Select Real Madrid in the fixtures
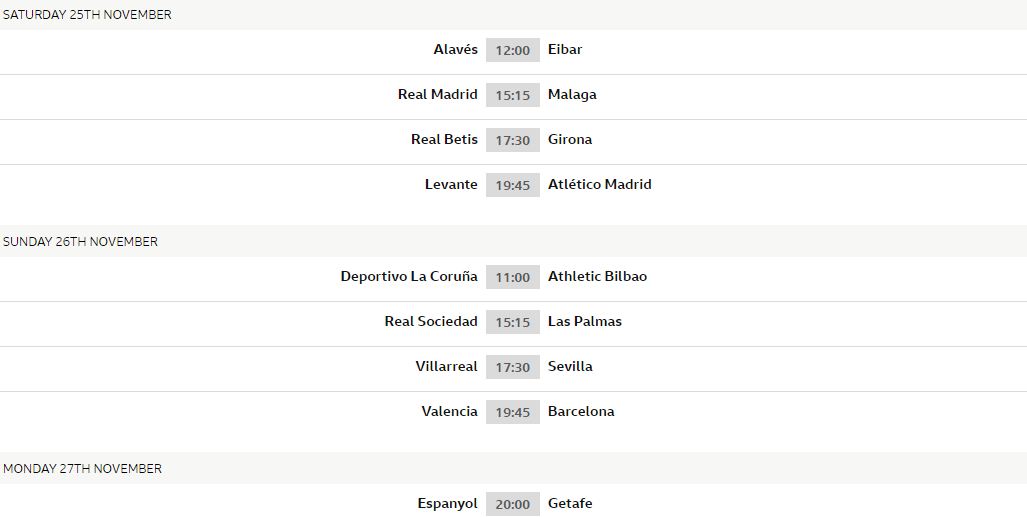 pos(437,94)
